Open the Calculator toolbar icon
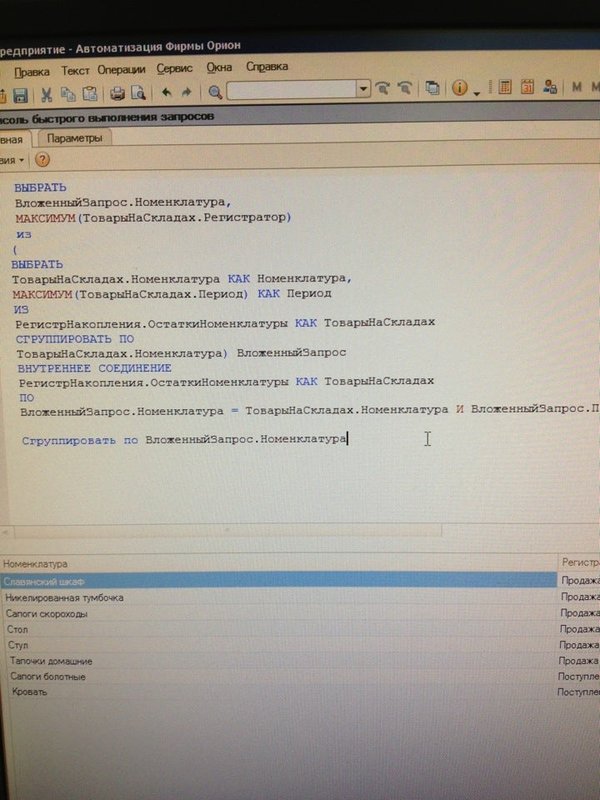Image resolution: width=600 pixels, height=800 pixels. pyautogui.click(x=505, y=88)
